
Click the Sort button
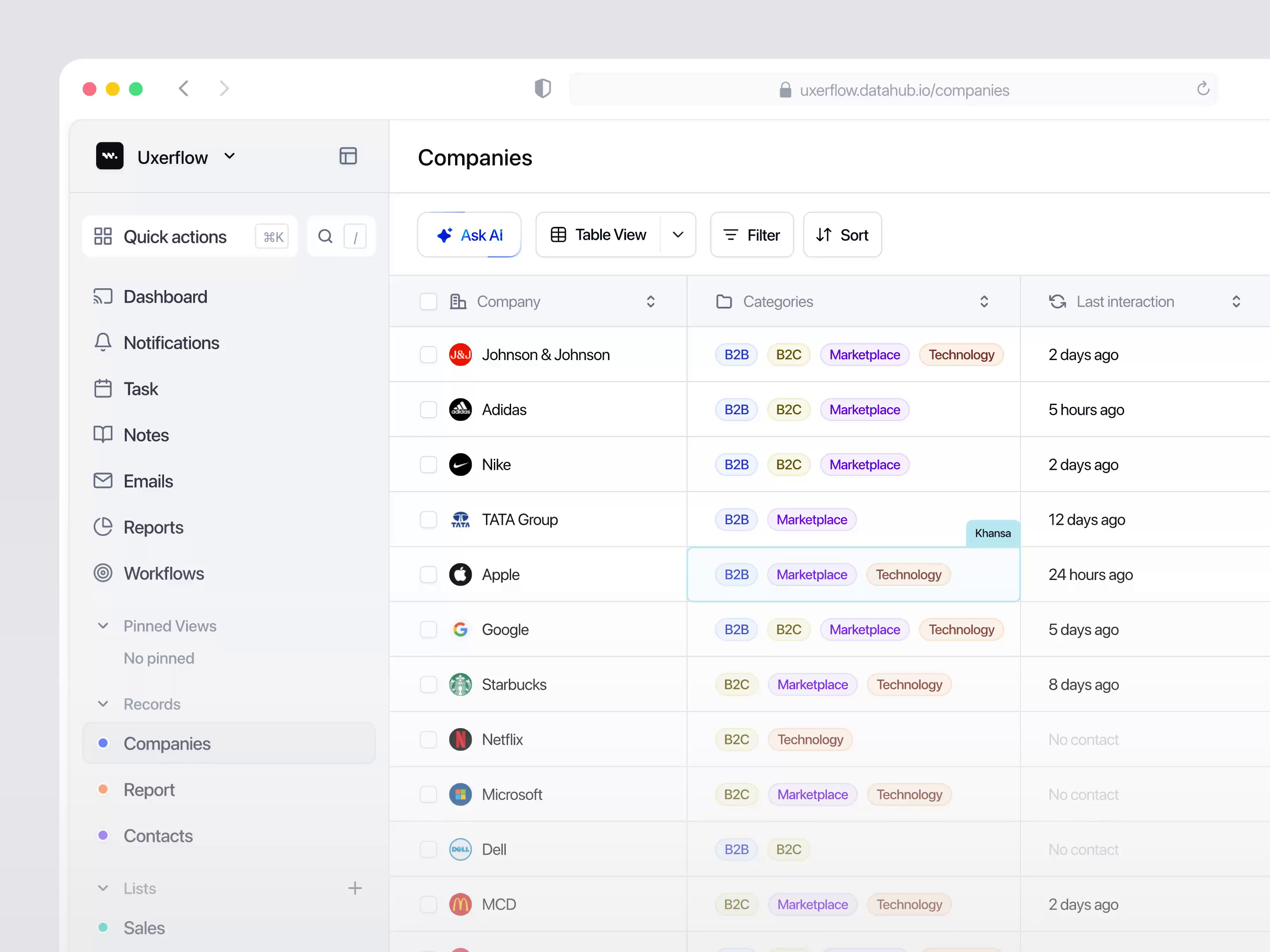(842, 235)
